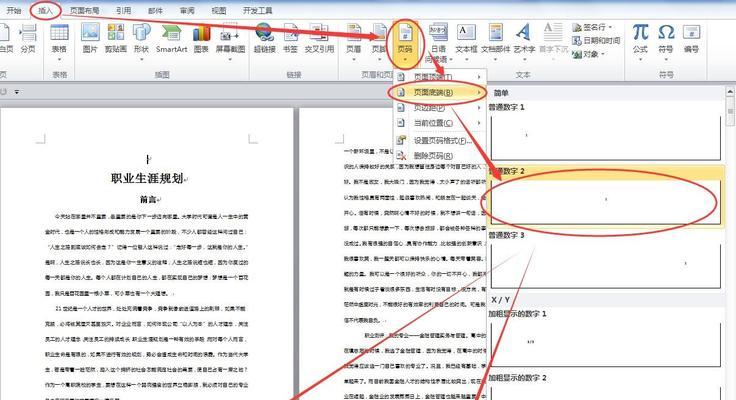Open the 日语问候语 greetings tool

(x=438, y=43)
